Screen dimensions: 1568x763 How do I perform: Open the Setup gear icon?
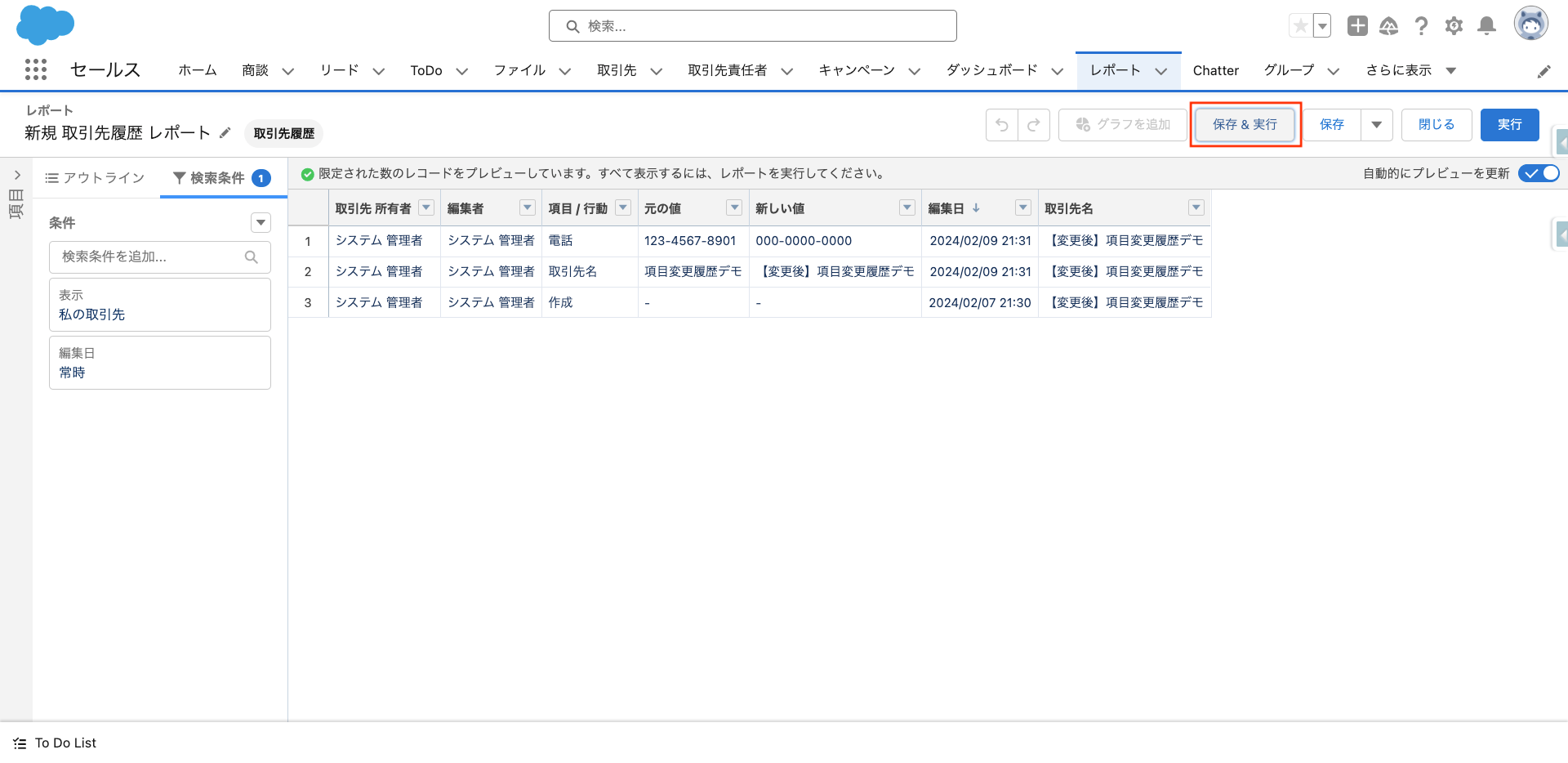1454,25
